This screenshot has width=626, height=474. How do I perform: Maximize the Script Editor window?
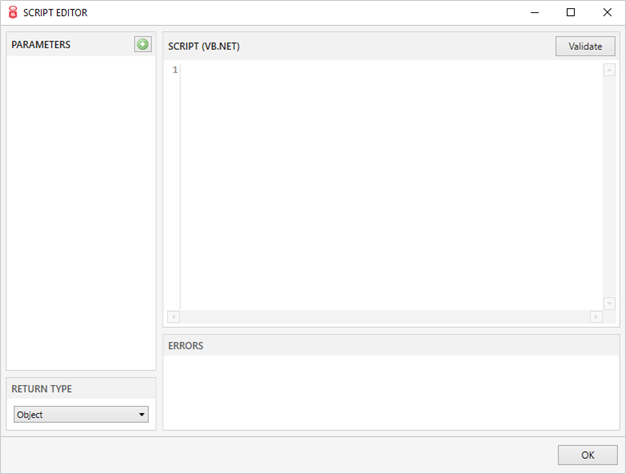coord(570,12)
